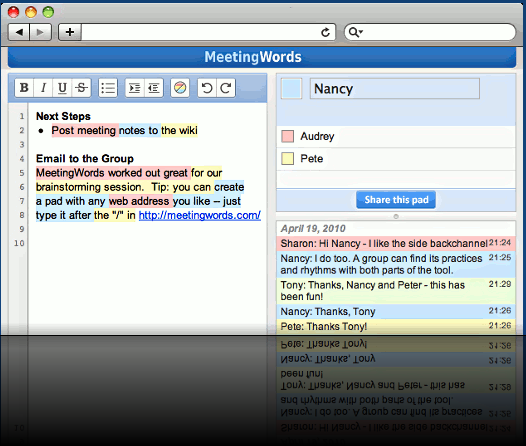Click the 'a pad with any web address' line
This screenshot has height=446, width=526.
tap(138, 201)
